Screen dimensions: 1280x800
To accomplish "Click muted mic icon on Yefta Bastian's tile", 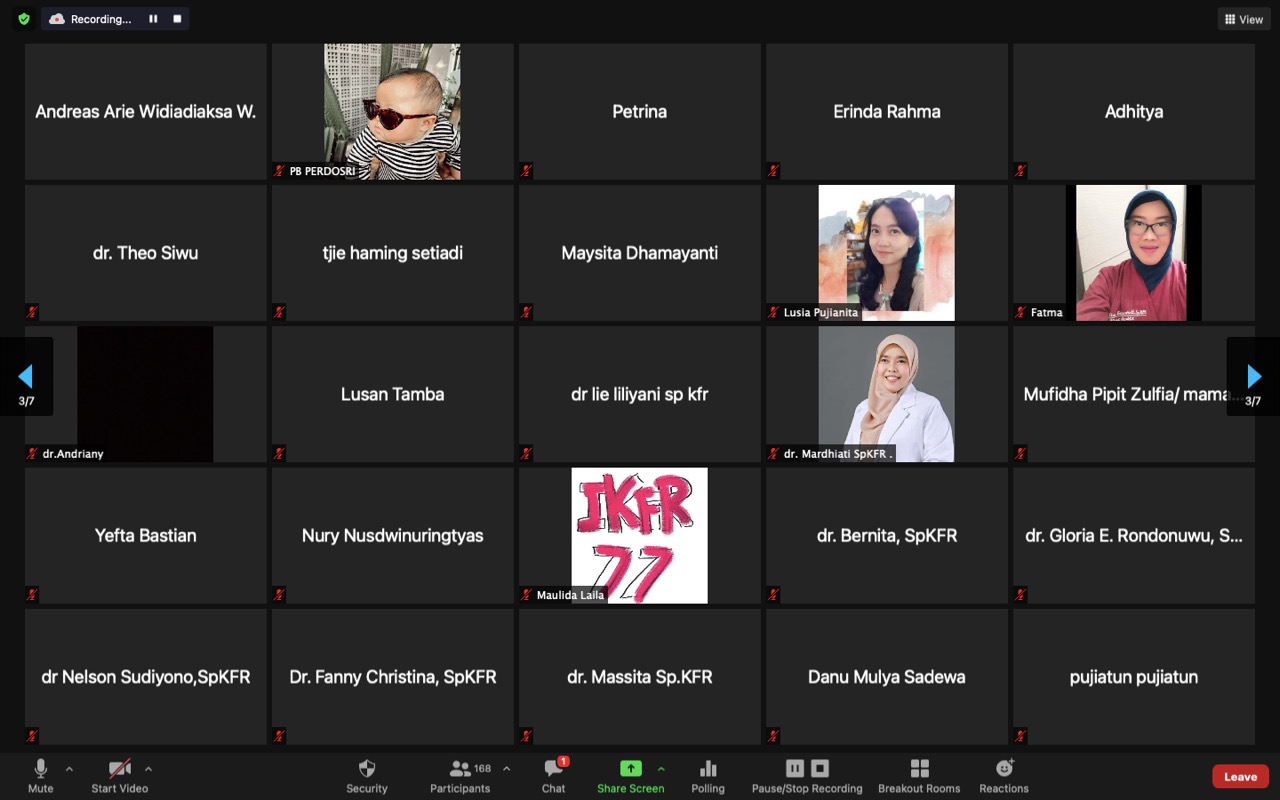I will tap(32, 595).
